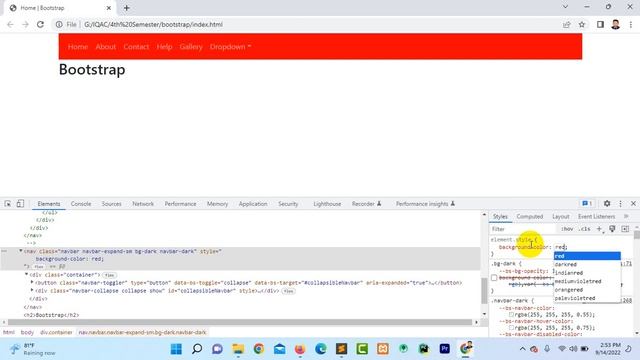
Task: View the site information icon beside File
Action: pyautogui.click(x=59, y=24)
